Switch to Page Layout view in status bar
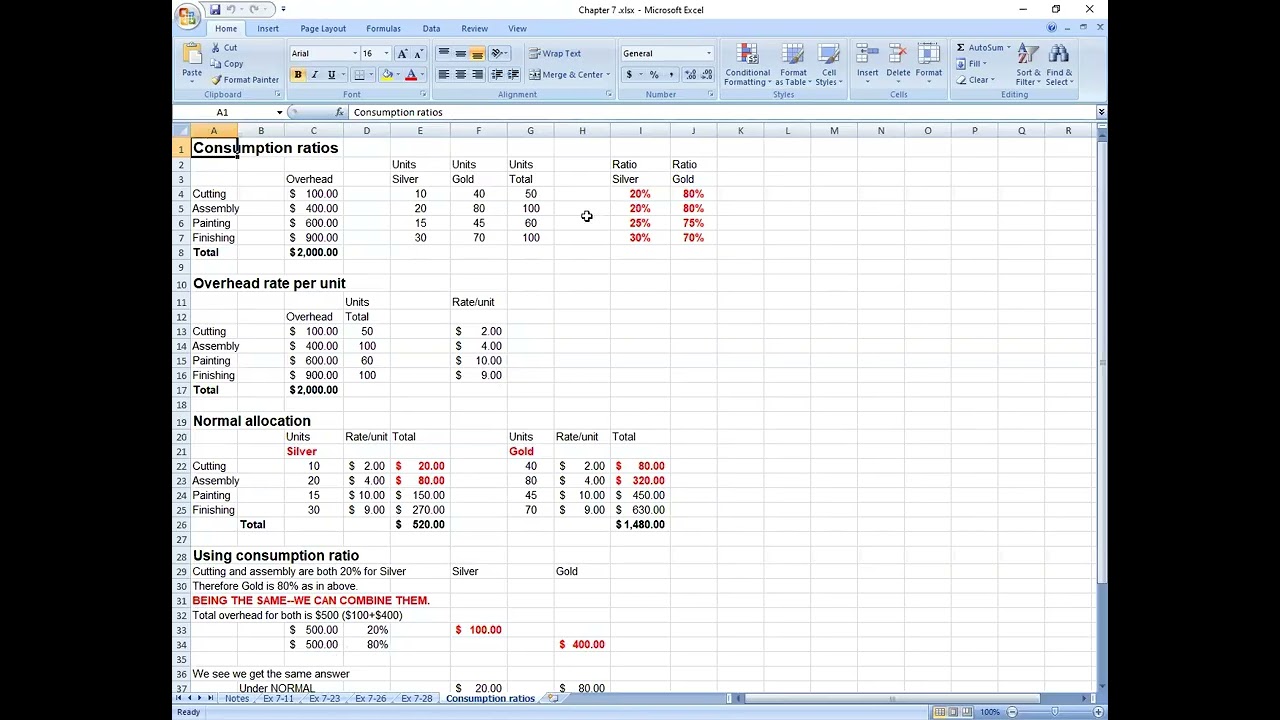Viewport: 1280px width, 720px height. (953, 712)
